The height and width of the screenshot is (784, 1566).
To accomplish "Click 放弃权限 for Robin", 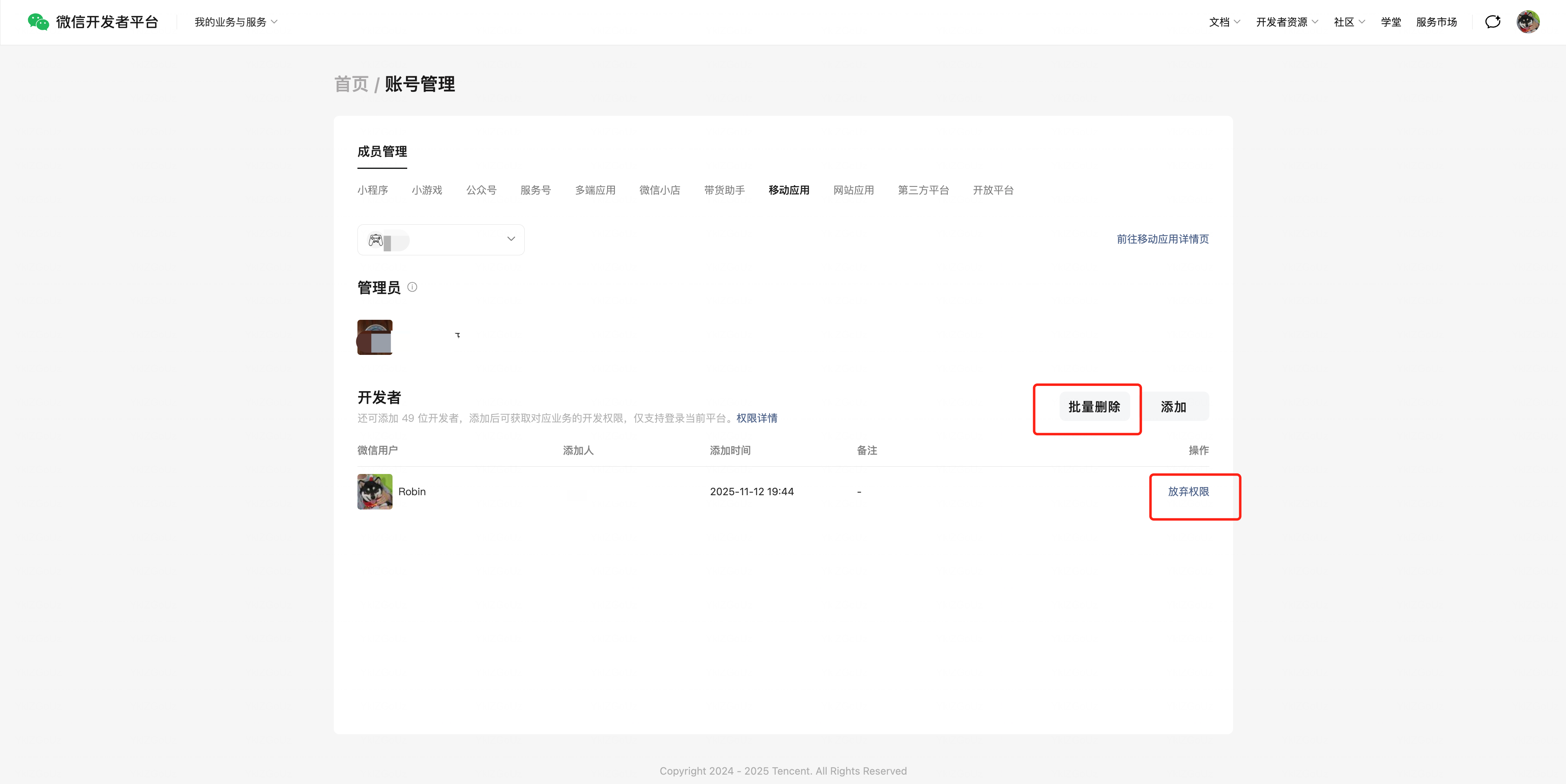I will click(x=1188, y=491).
